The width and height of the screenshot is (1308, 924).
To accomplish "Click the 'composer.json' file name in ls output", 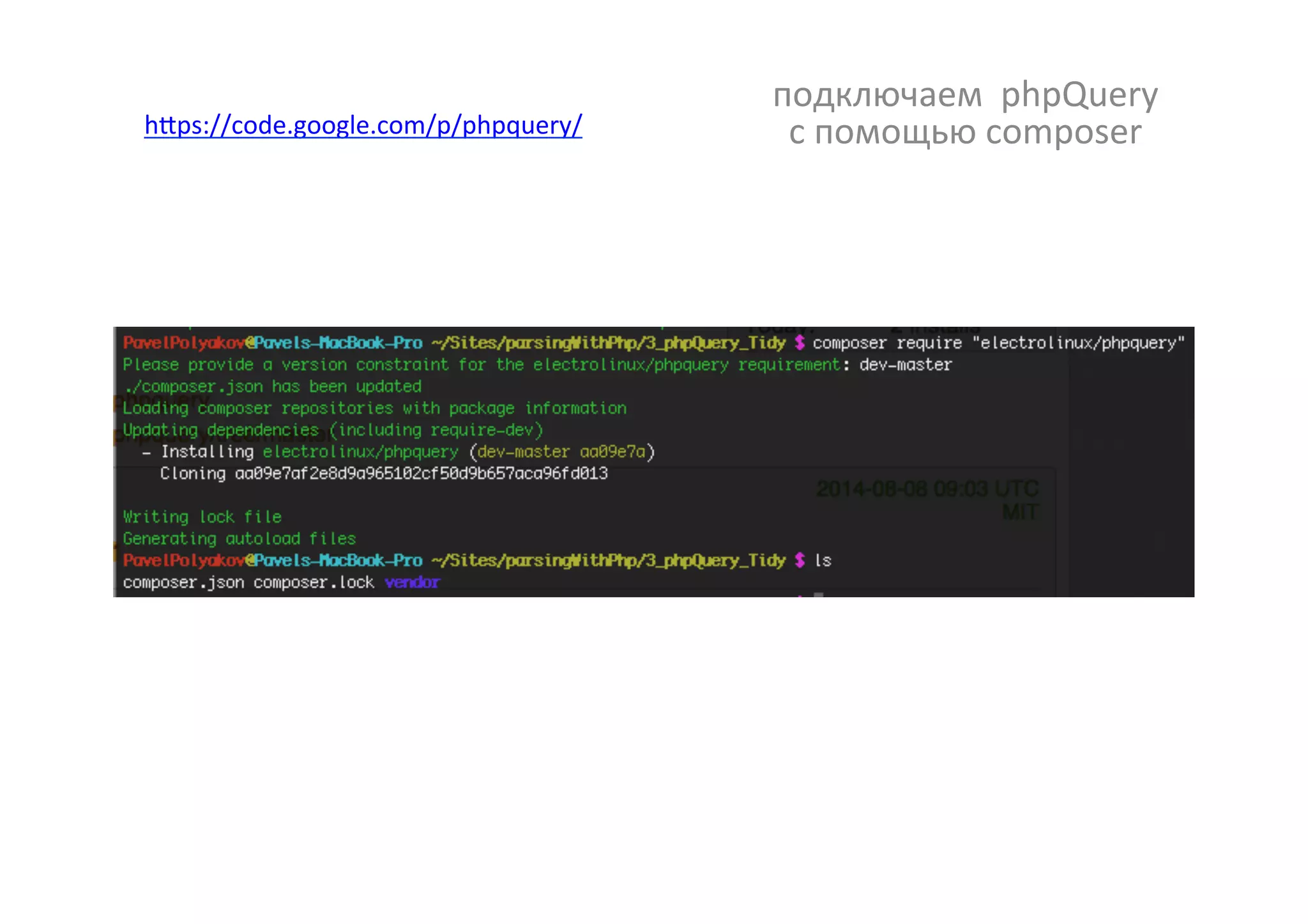I will pyautogui.click(x=183, y=582).
